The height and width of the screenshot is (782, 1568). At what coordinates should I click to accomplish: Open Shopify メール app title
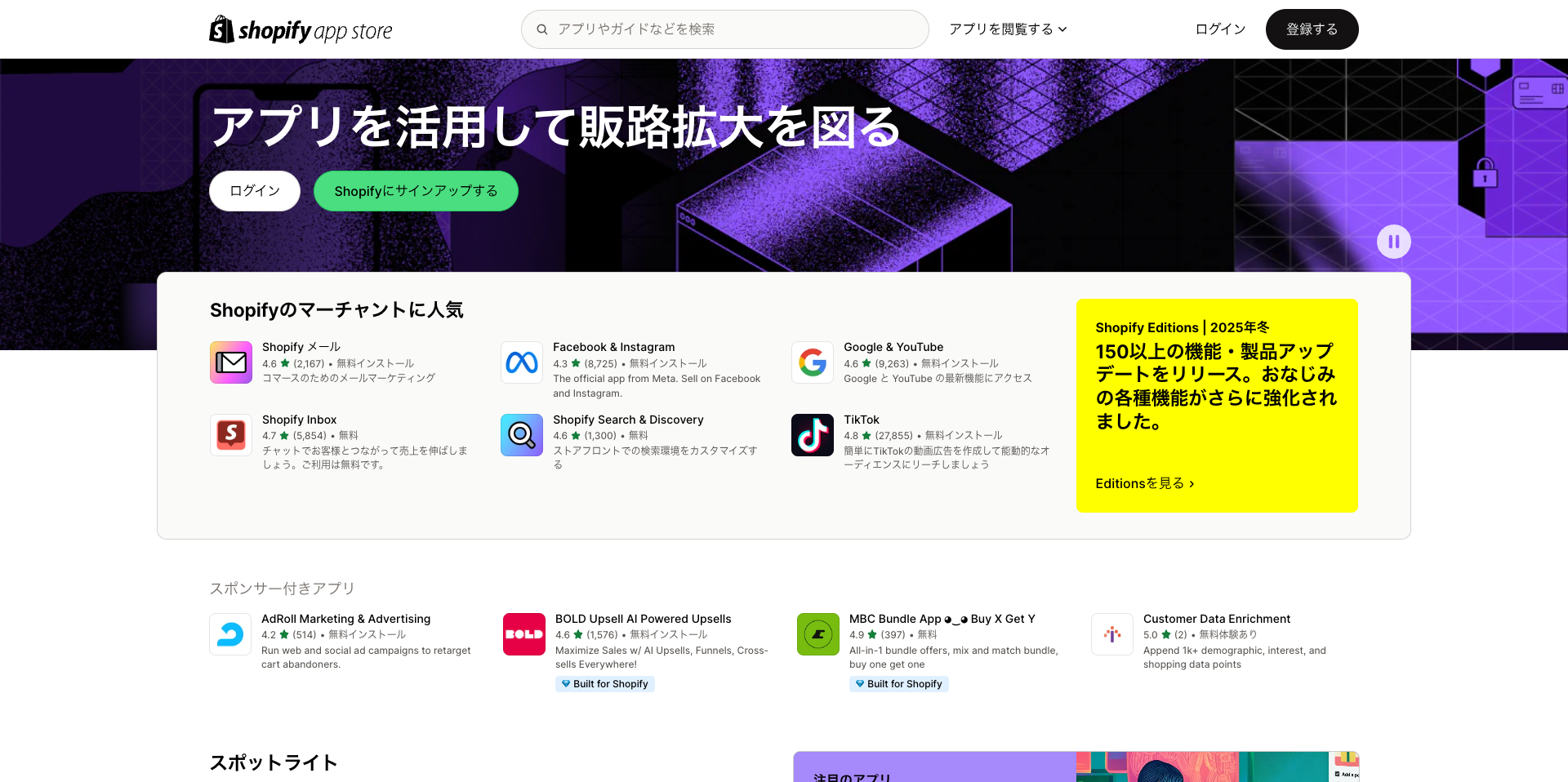pyautogui.click(x=301, y=347)
